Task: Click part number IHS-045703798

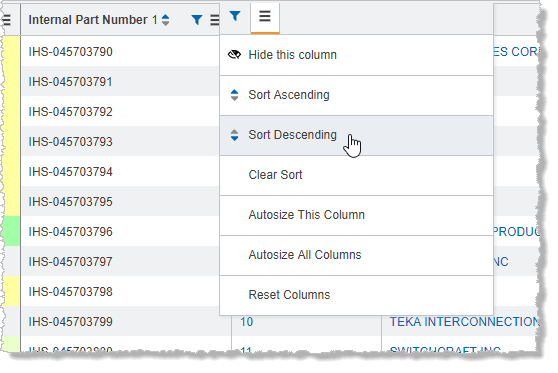Action: 70,292
